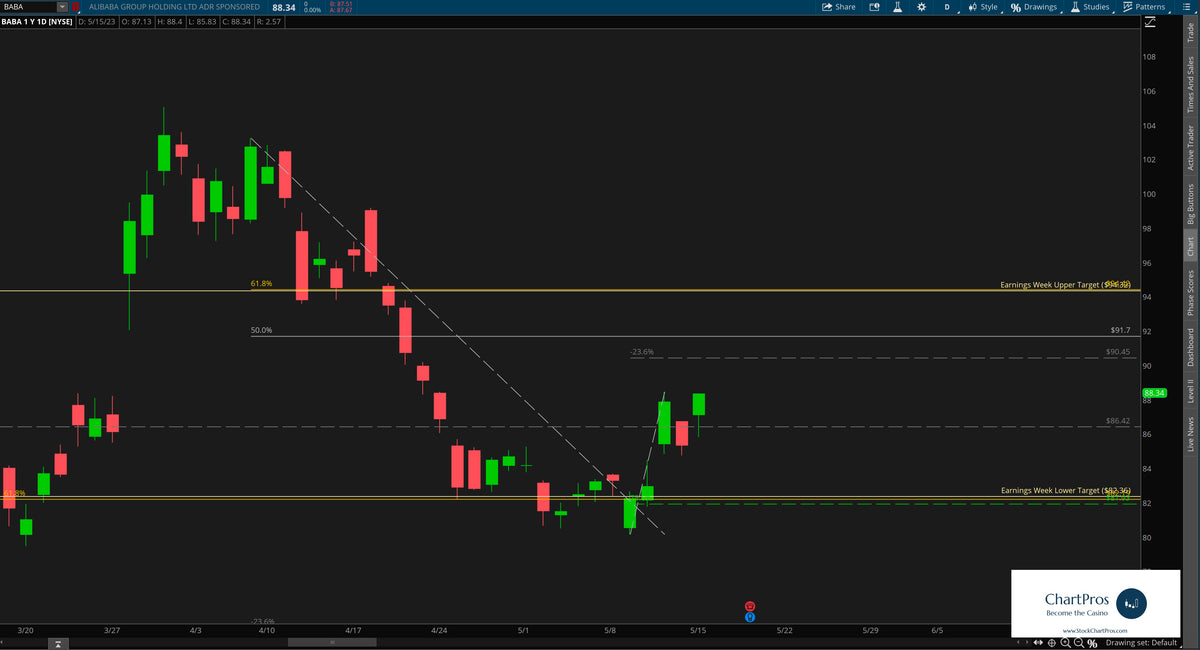The width and height of the screenshot is (1200, 650).
Task: Toggle percentage scale with the bottom % icon
Action: point(1092,643)
